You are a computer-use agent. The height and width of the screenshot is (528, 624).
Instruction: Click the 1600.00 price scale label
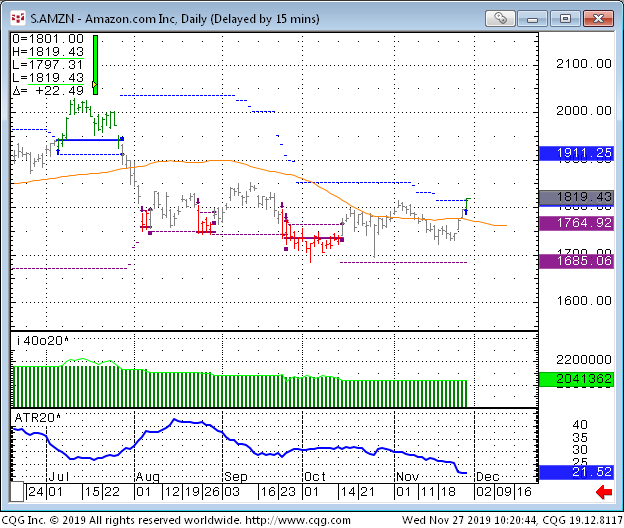point(583,301)
